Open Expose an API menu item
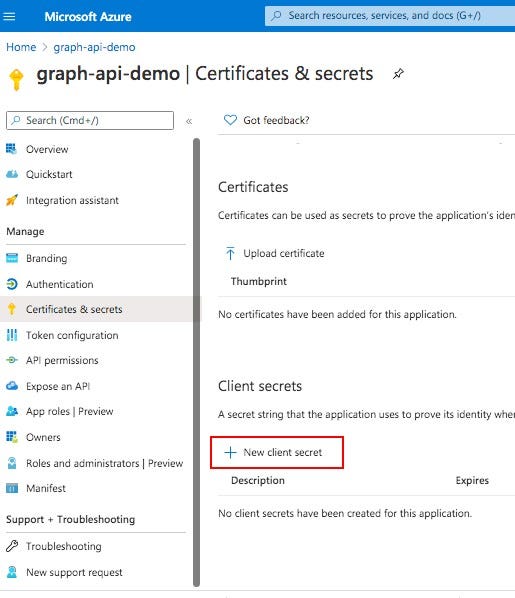 (58, 386)
